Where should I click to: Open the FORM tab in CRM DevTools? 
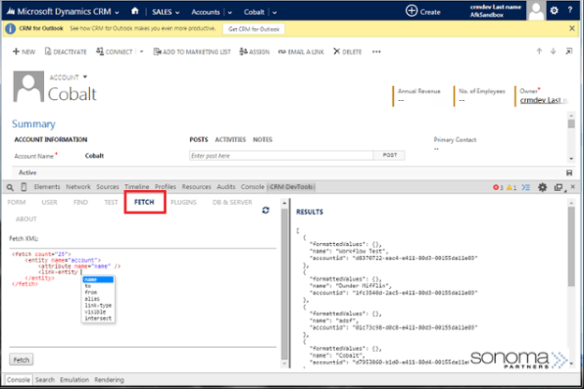(x=16, y=202)
